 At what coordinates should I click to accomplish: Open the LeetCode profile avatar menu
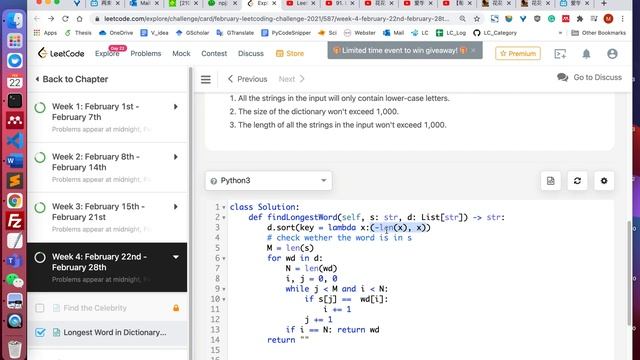coord(612,53)
